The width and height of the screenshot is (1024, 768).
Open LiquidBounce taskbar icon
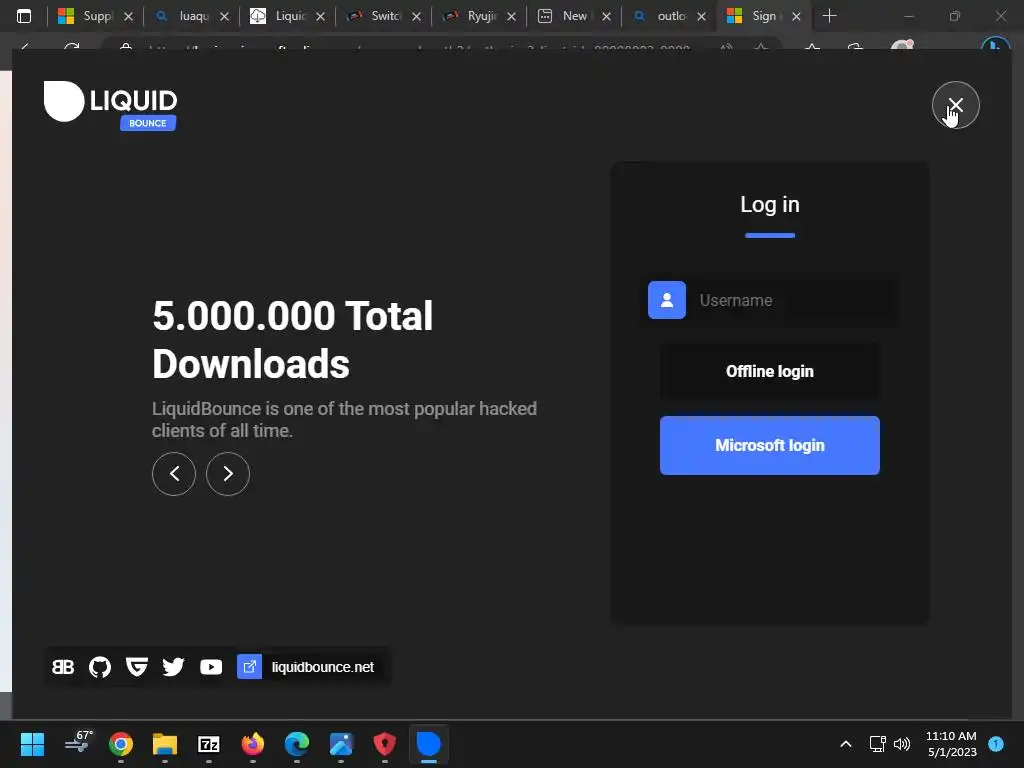pyautogui.click(x=429, y=744)
